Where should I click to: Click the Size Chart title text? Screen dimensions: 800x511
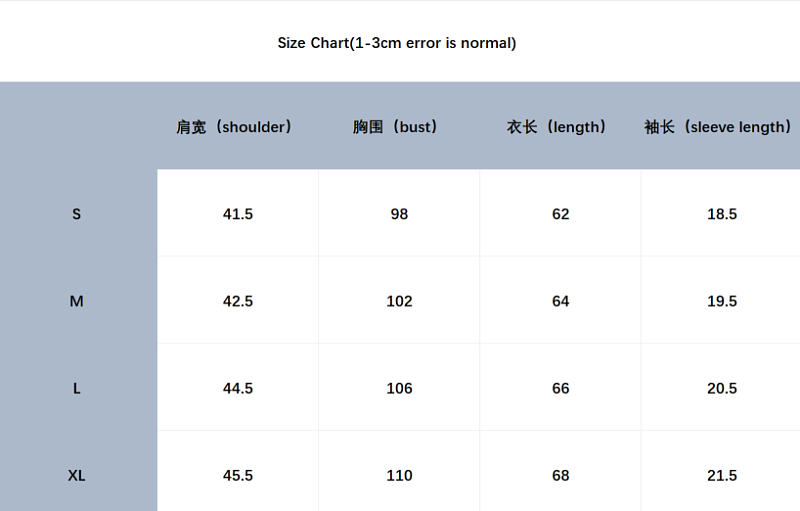click(x=396, y=43)
